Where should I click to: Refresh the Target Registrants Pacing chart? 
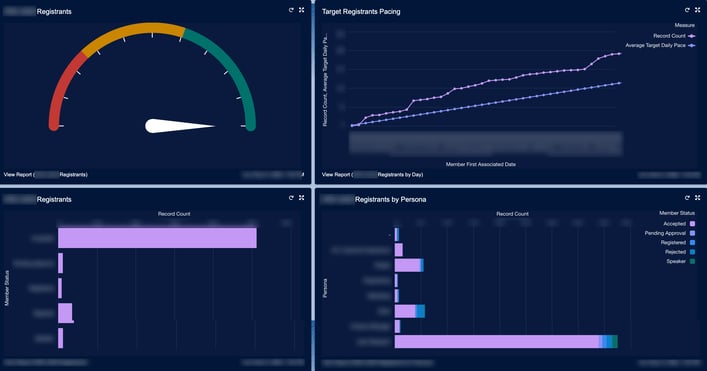click(x=687, y=10)
